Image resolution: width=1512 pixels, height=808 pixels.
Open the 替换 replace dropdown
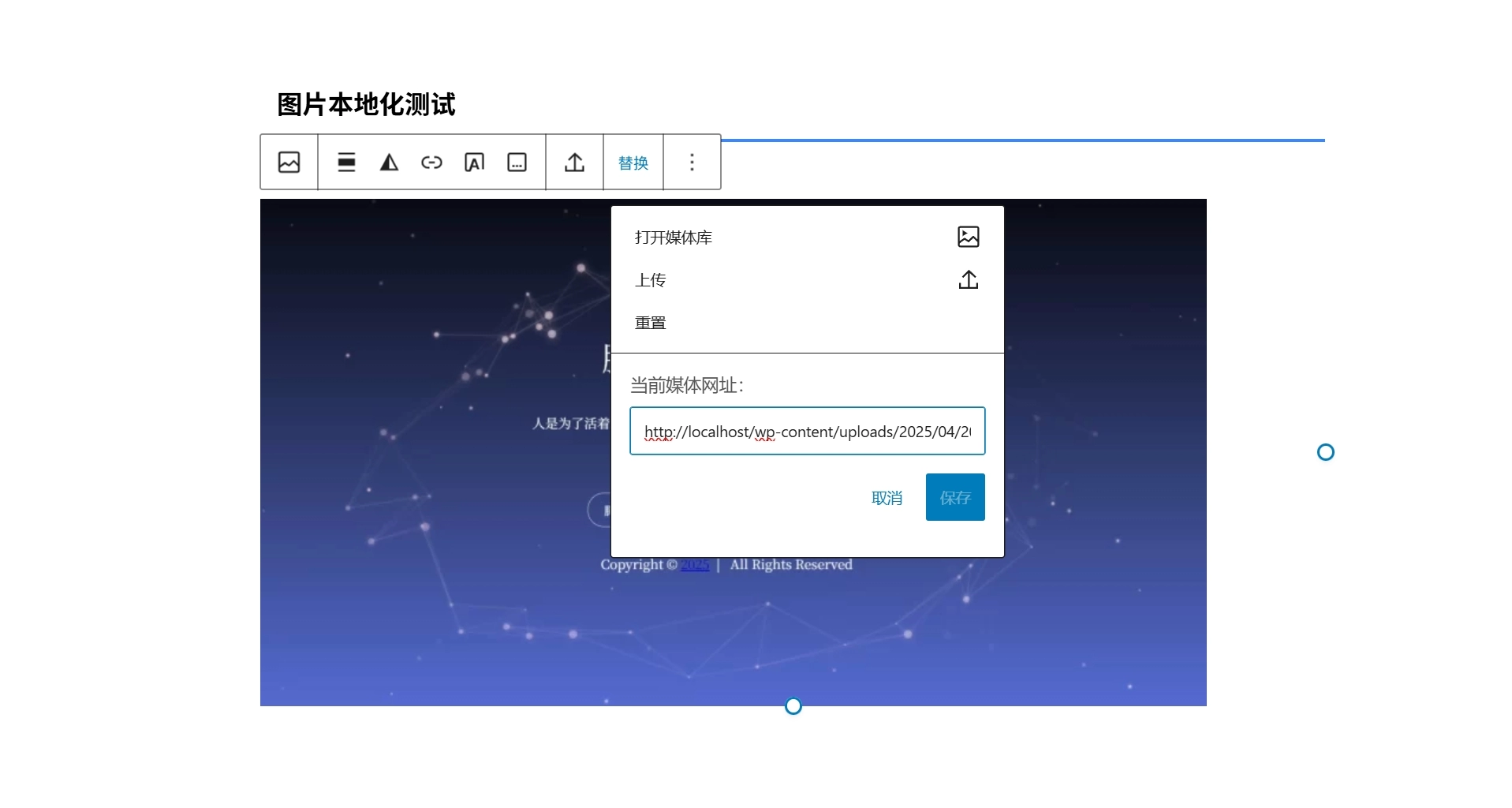click(x=632, y=162)
